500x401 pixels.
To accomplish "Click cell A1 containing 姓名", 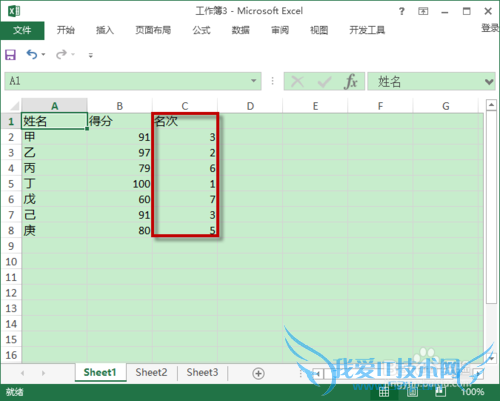I will pyautogui.click(x=54, y=121).
